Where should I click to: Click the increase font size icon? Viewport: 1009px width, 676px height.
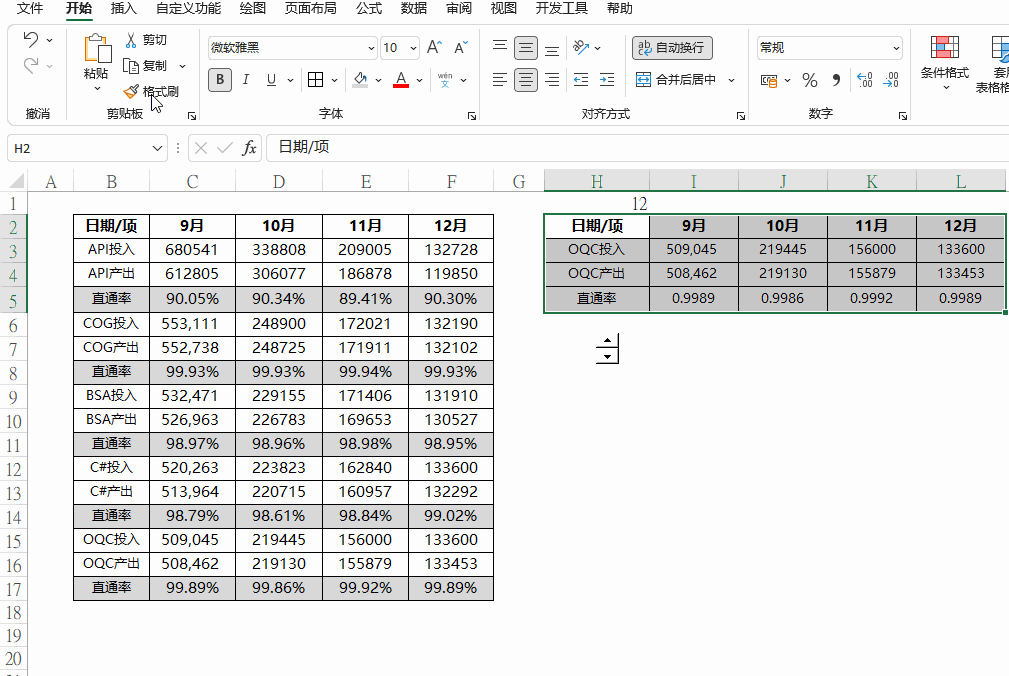[x=434, y=47]
